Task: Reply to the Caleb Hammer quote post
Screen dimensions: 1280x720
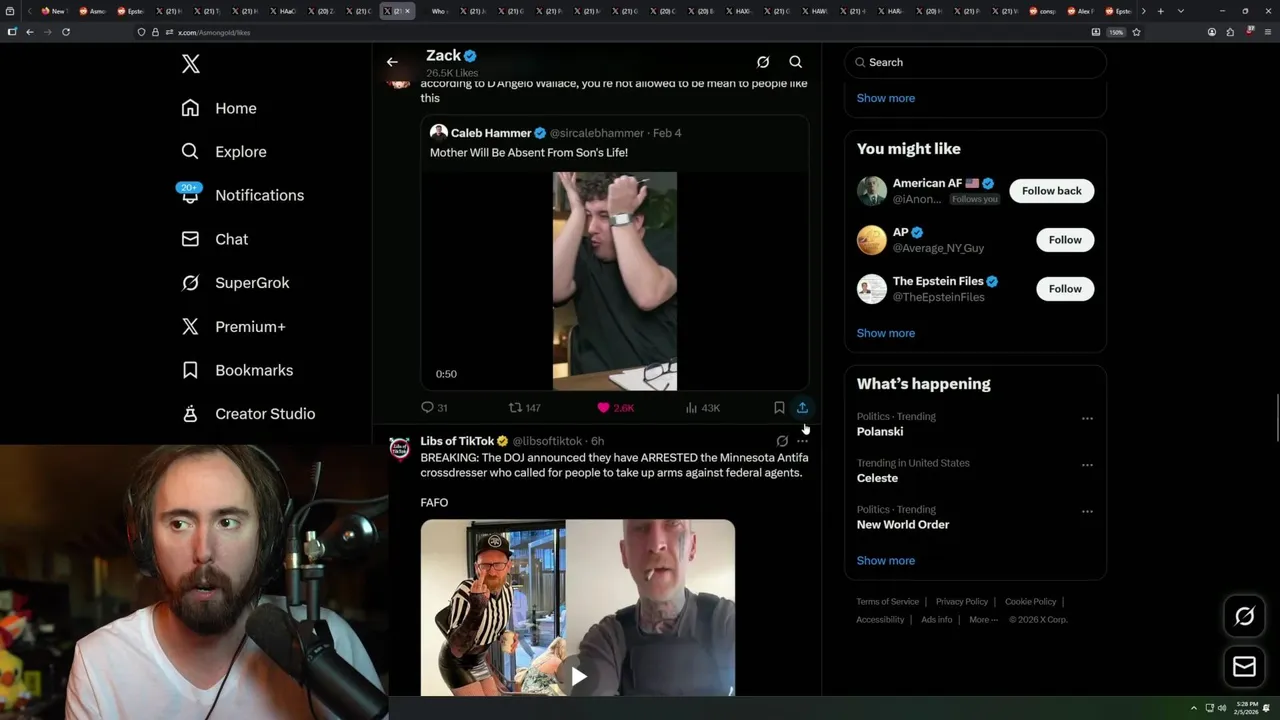Action: (434, 408)
